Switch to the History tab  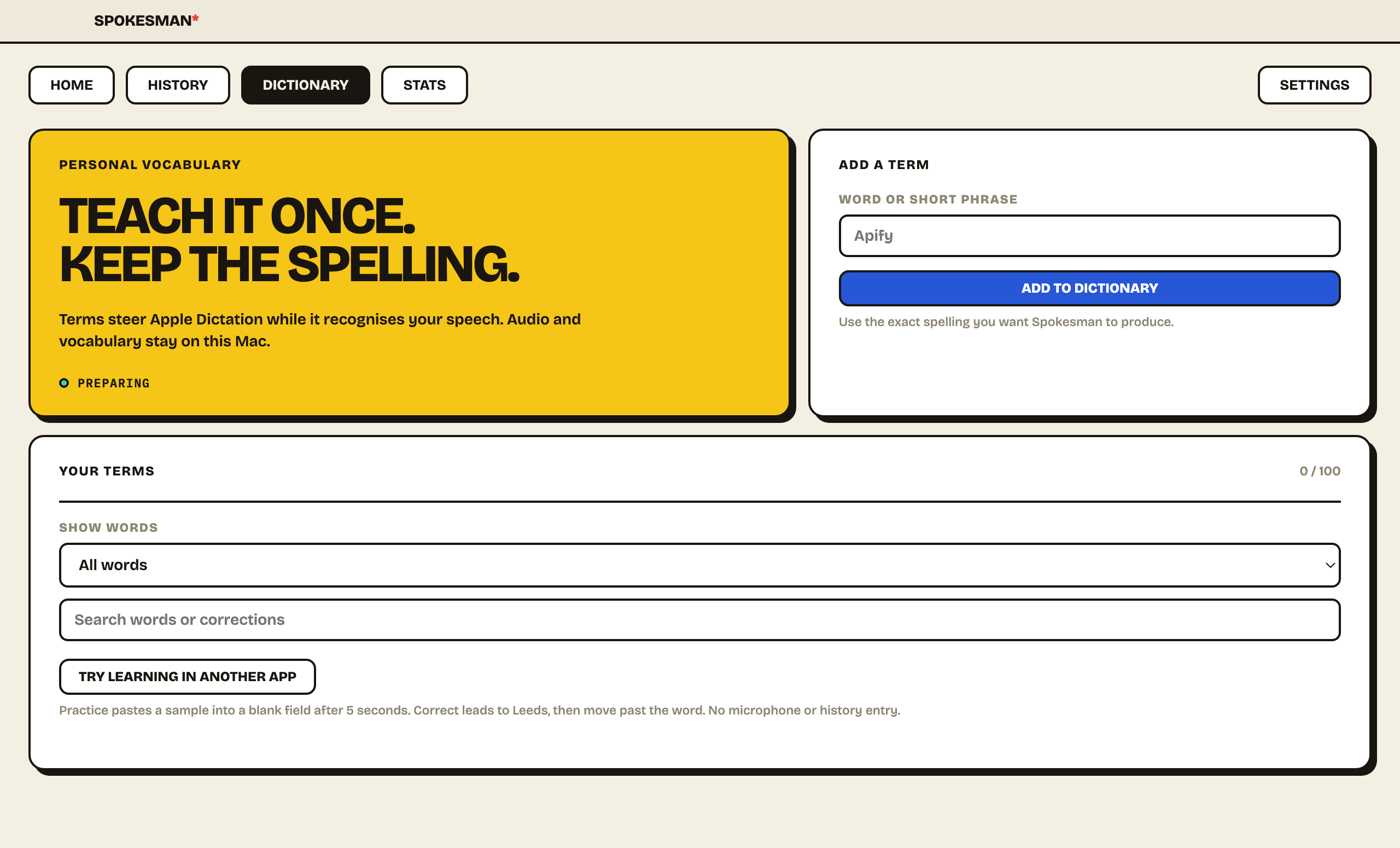tap(178, 85)
